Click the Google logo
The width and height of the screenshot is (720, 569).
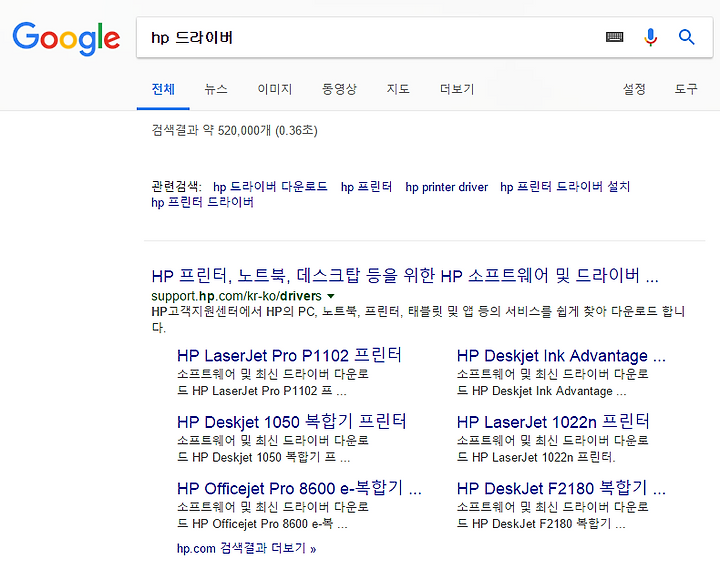(x=66, y=39)
